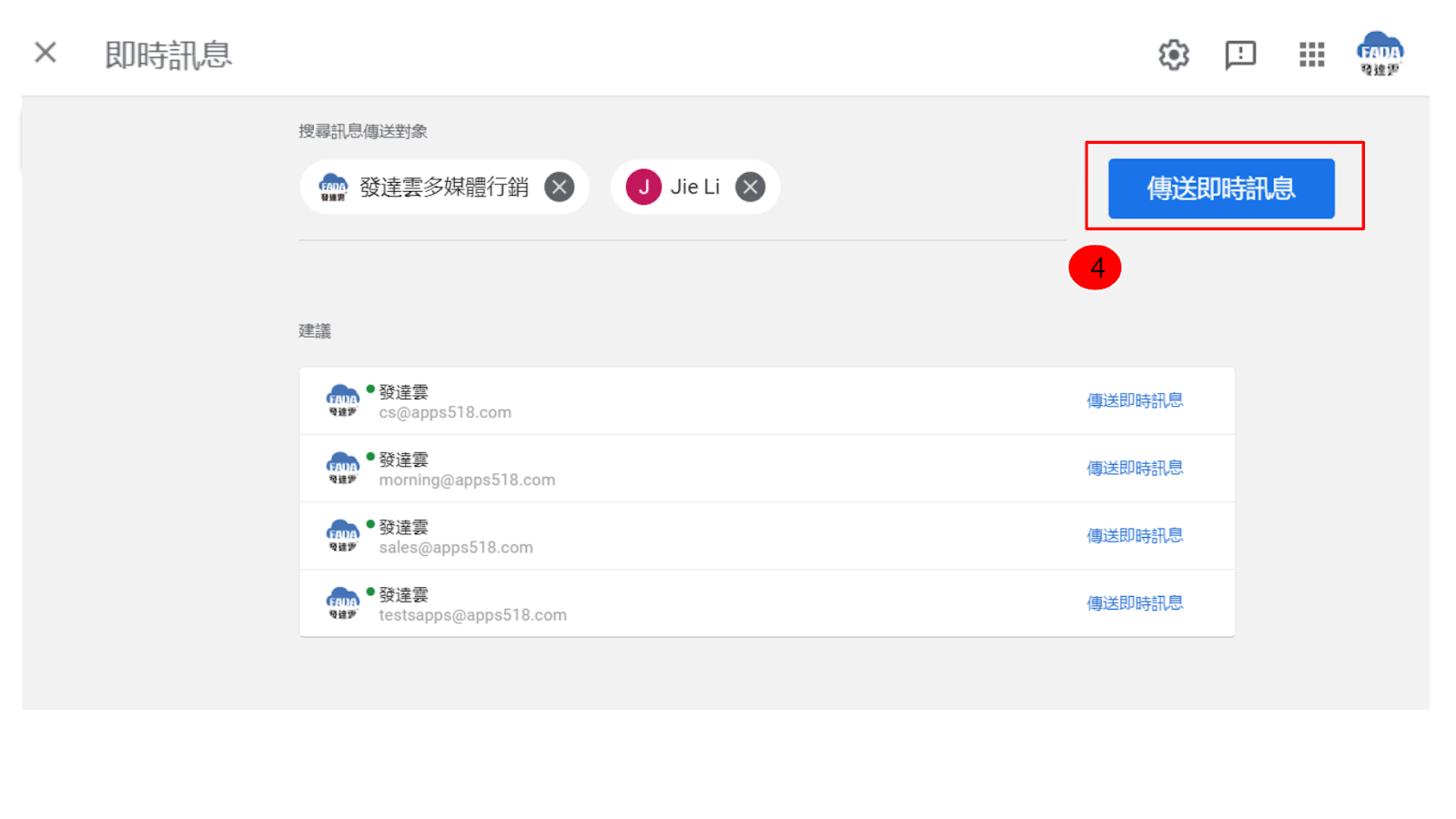
Task: Open the Google apps grid icon
Action: coord(1311,55)
